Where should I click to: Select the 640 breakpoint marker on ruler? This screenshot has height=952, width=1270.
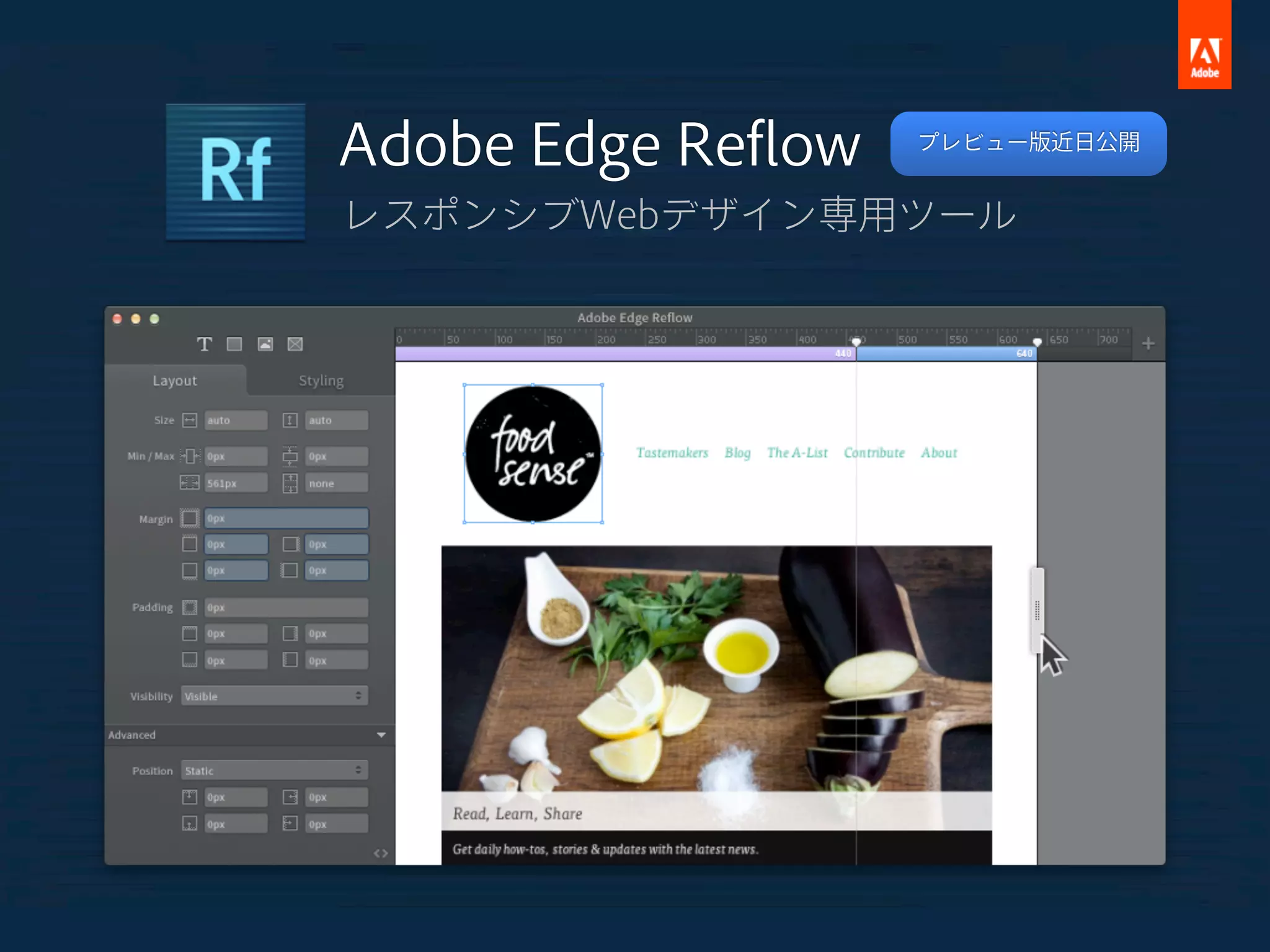pyautogui.click(x=1037, y=342)
